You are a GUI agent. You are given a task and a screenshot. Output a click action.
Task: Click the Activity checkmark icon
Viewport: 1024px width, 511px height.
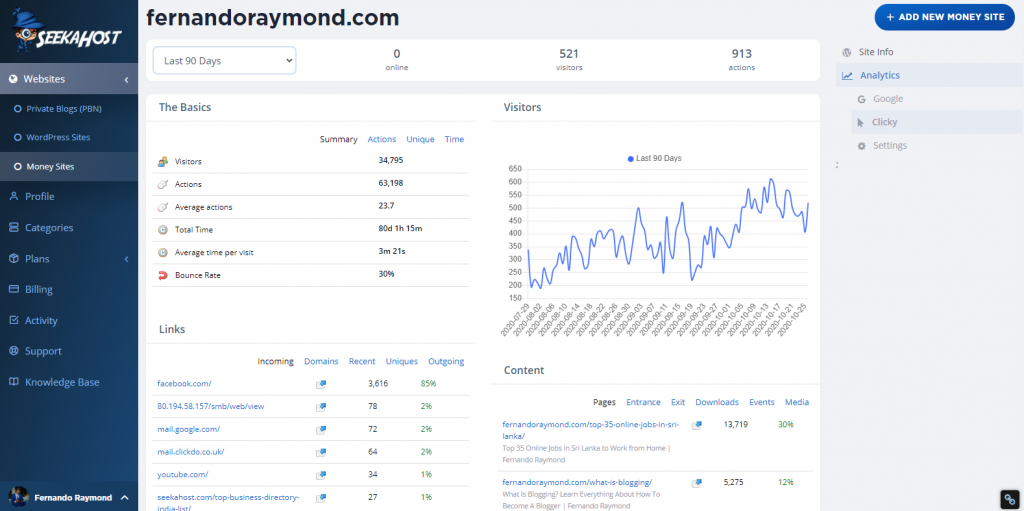point(13,320)
